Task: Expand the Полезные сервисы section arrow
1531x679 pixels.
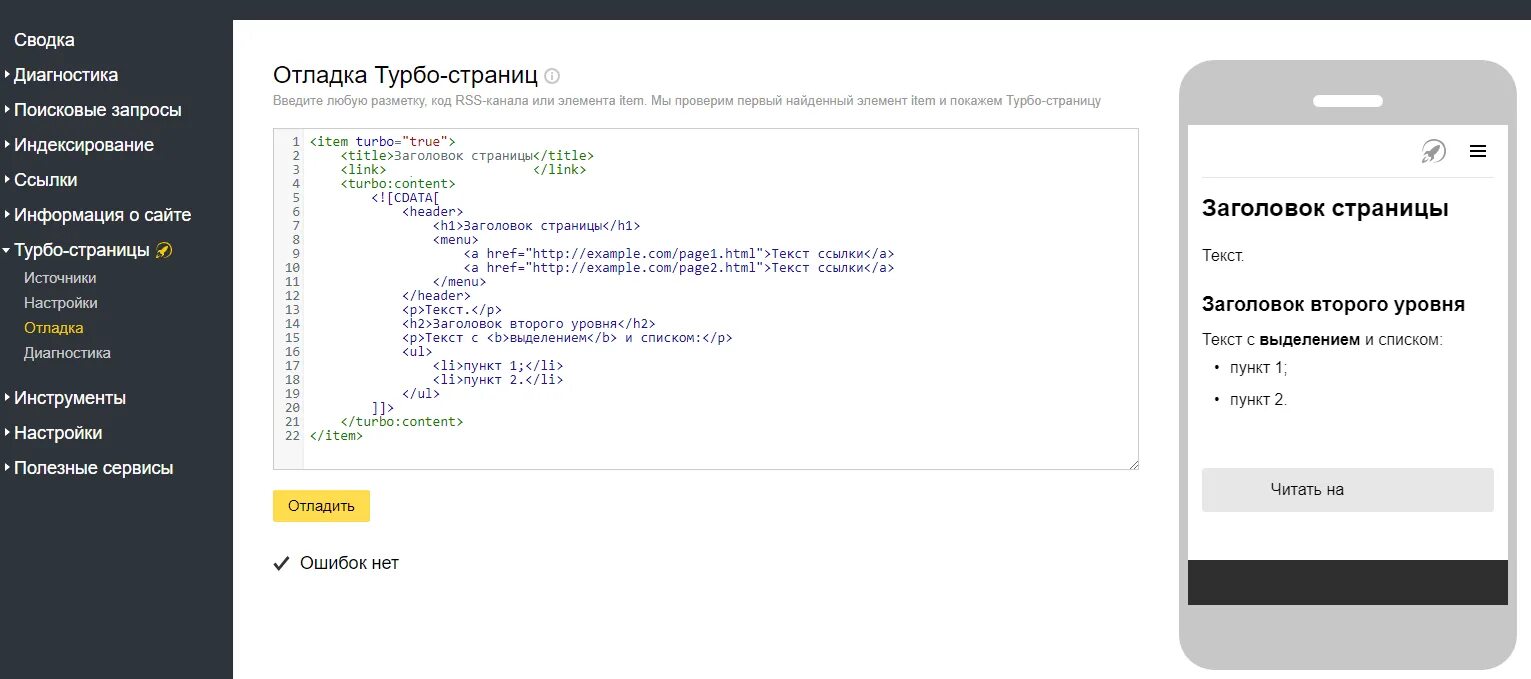Action: coord(7,468)
